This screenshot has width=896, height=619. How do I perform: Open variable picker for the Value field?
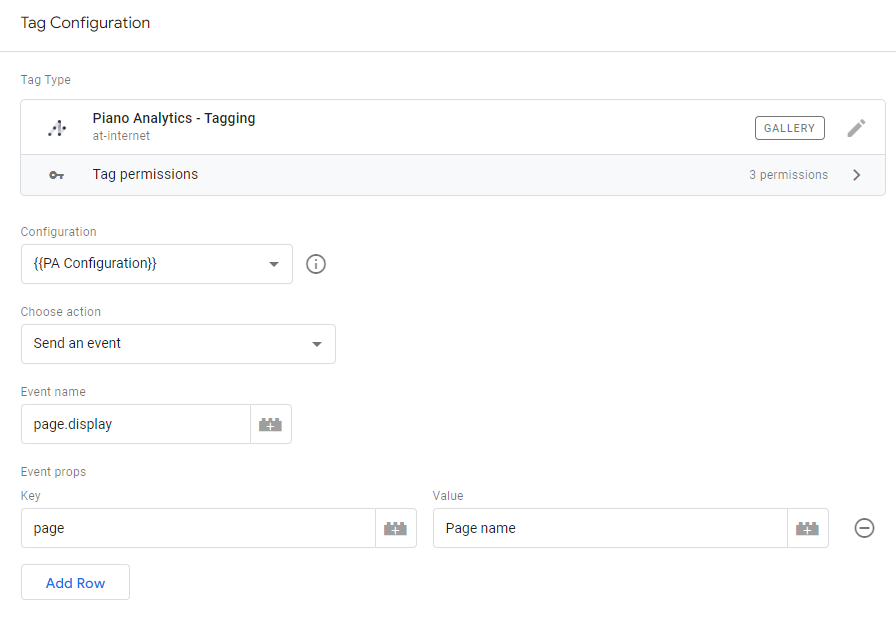pyautogui.click(x=807, y=528)
